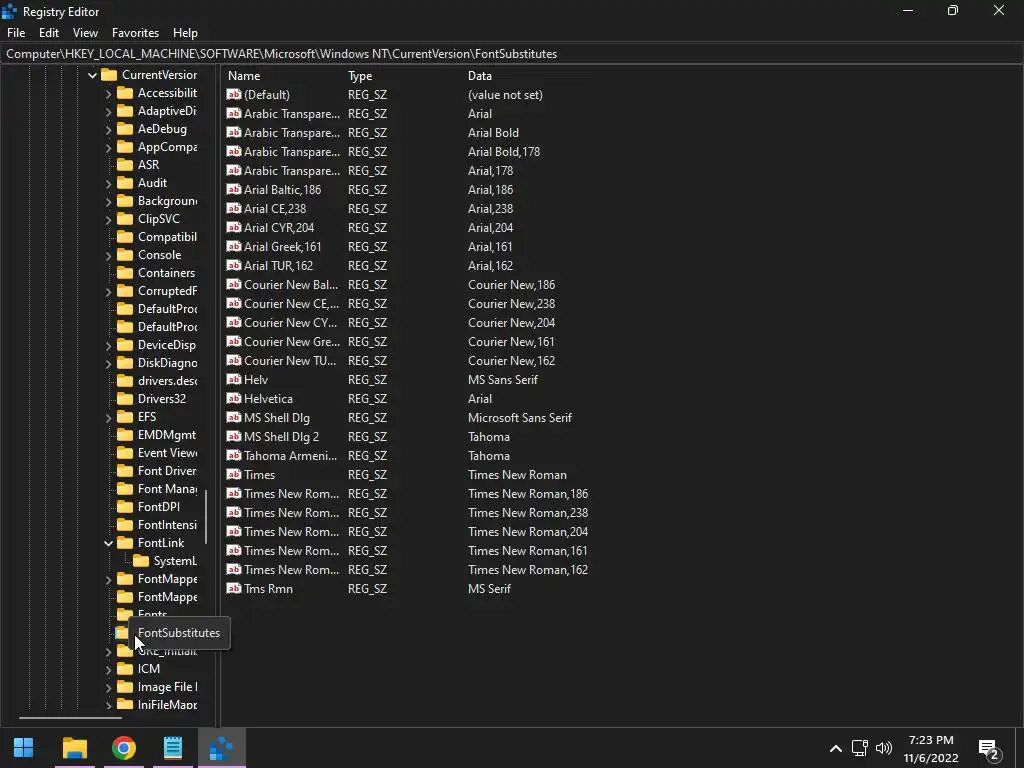Select the 'MS Serif' data cell
Viewport: 1024px width, 768px height.
(489, 588)
